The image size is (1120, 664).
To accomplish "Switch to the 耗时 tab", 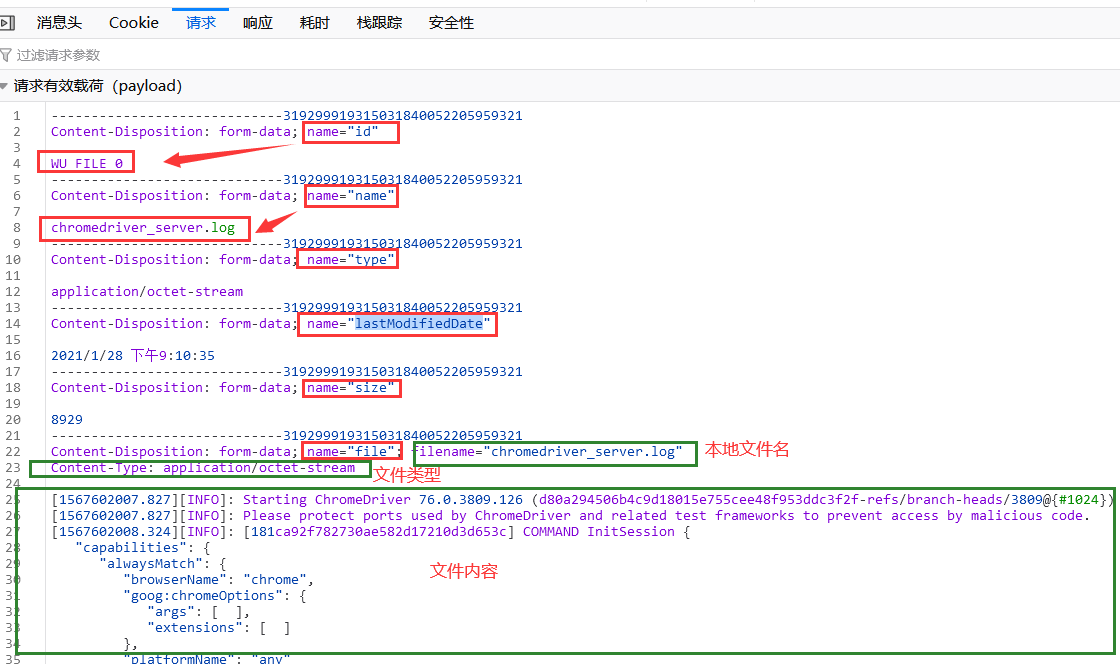I will (x=315, y=22).
